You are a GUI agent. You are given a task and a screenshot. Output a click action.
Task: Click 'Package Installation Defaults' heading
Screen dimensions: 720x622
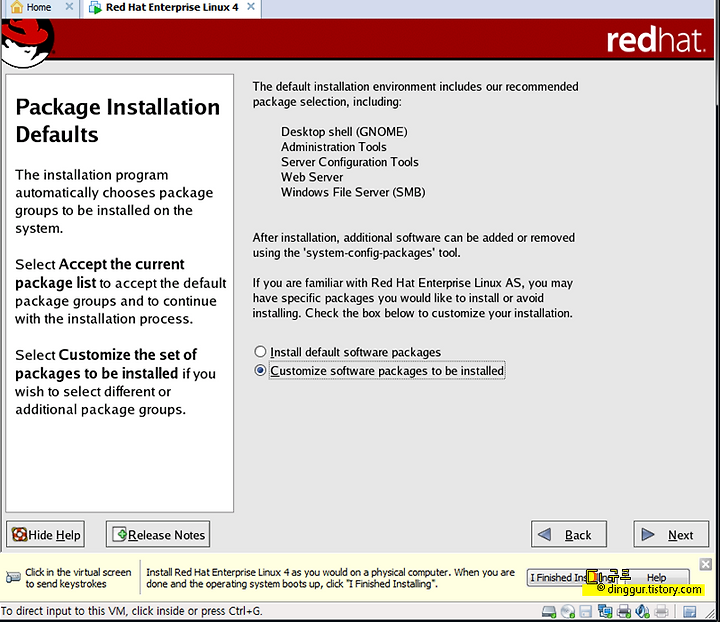point(118,120)
